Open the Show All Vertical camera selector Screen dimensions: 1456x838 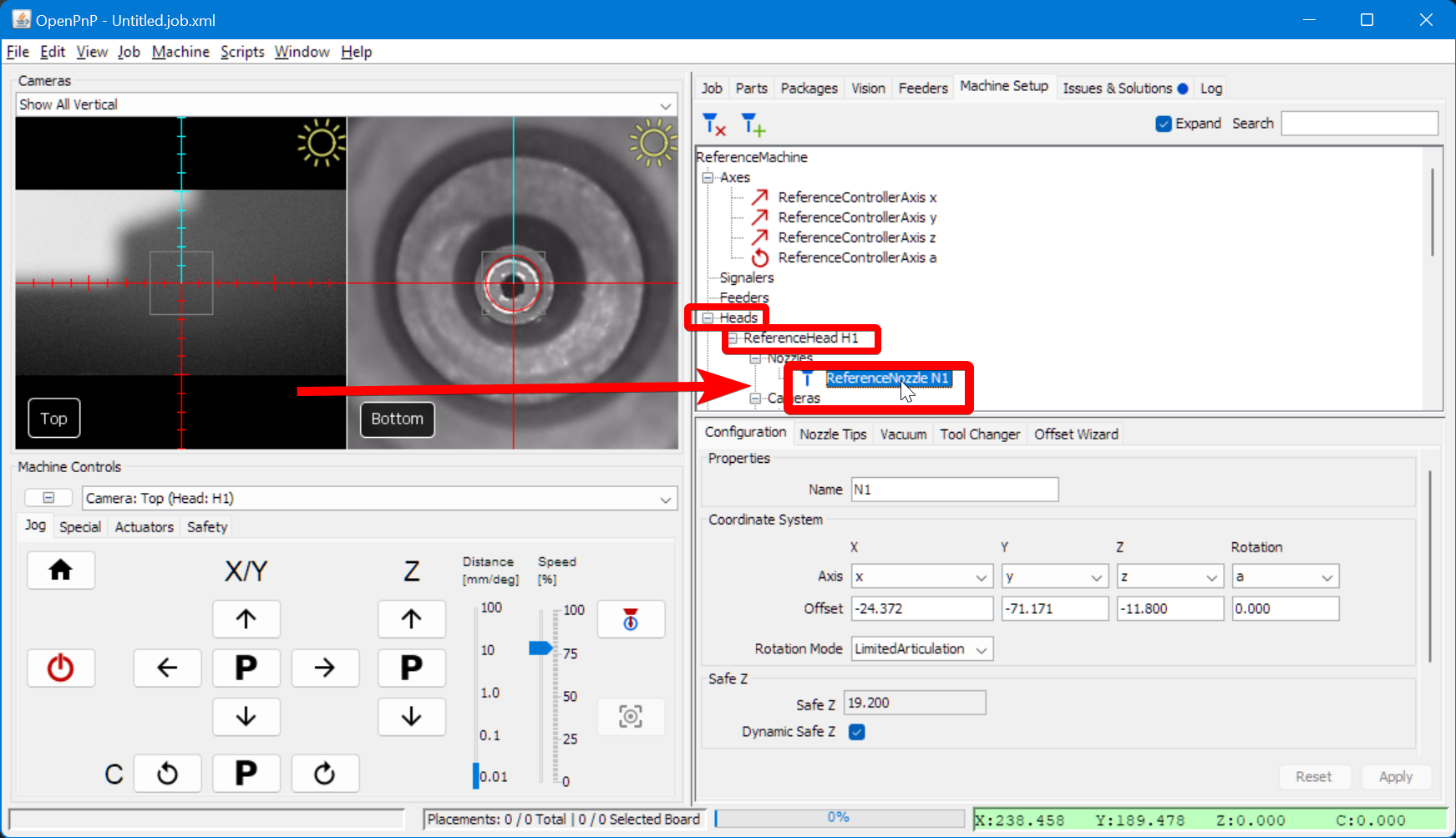click(x=666, y=104)
